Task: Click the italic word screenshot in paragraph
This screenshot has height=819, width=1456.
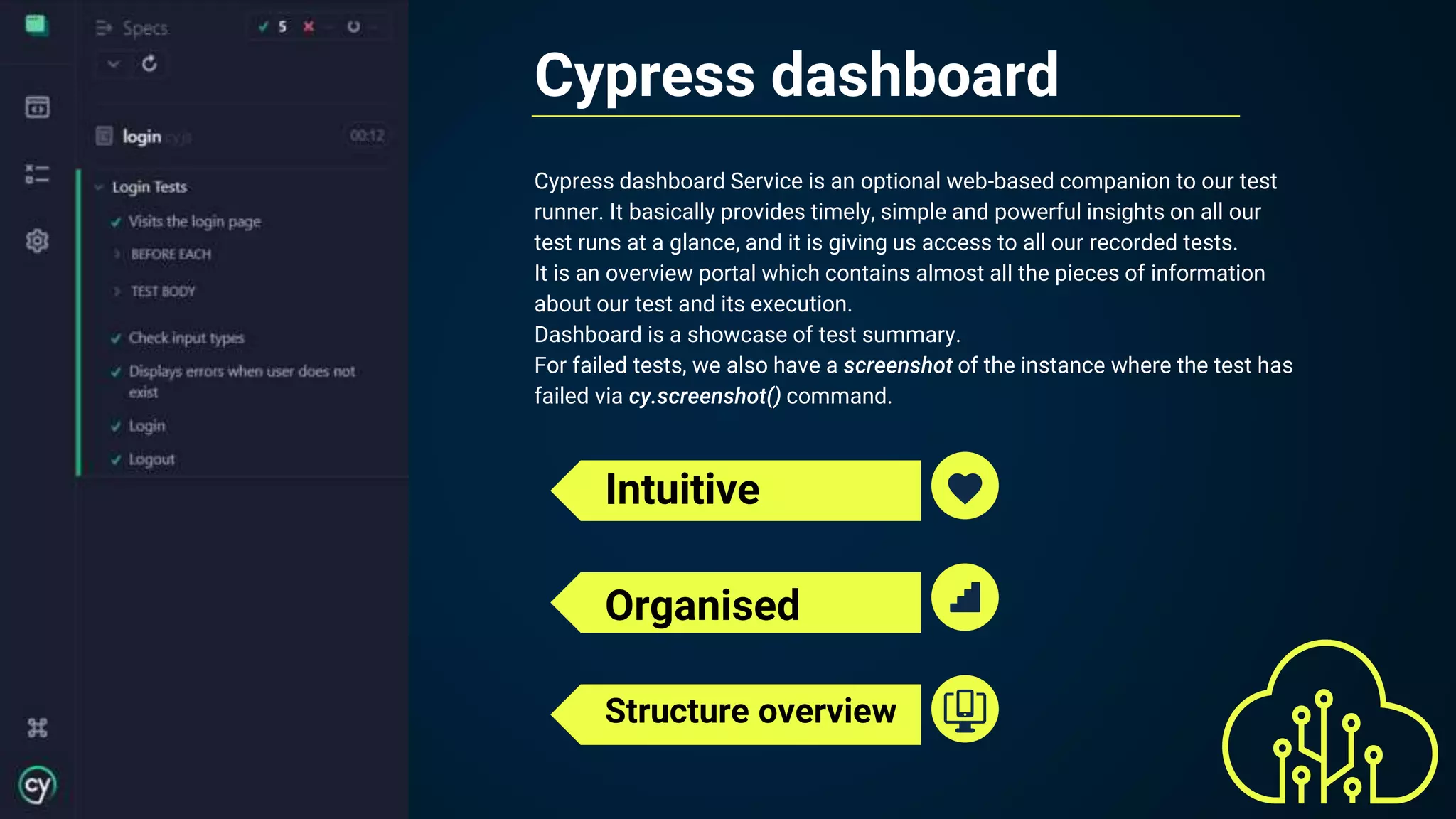Action: tap(897, 365)
